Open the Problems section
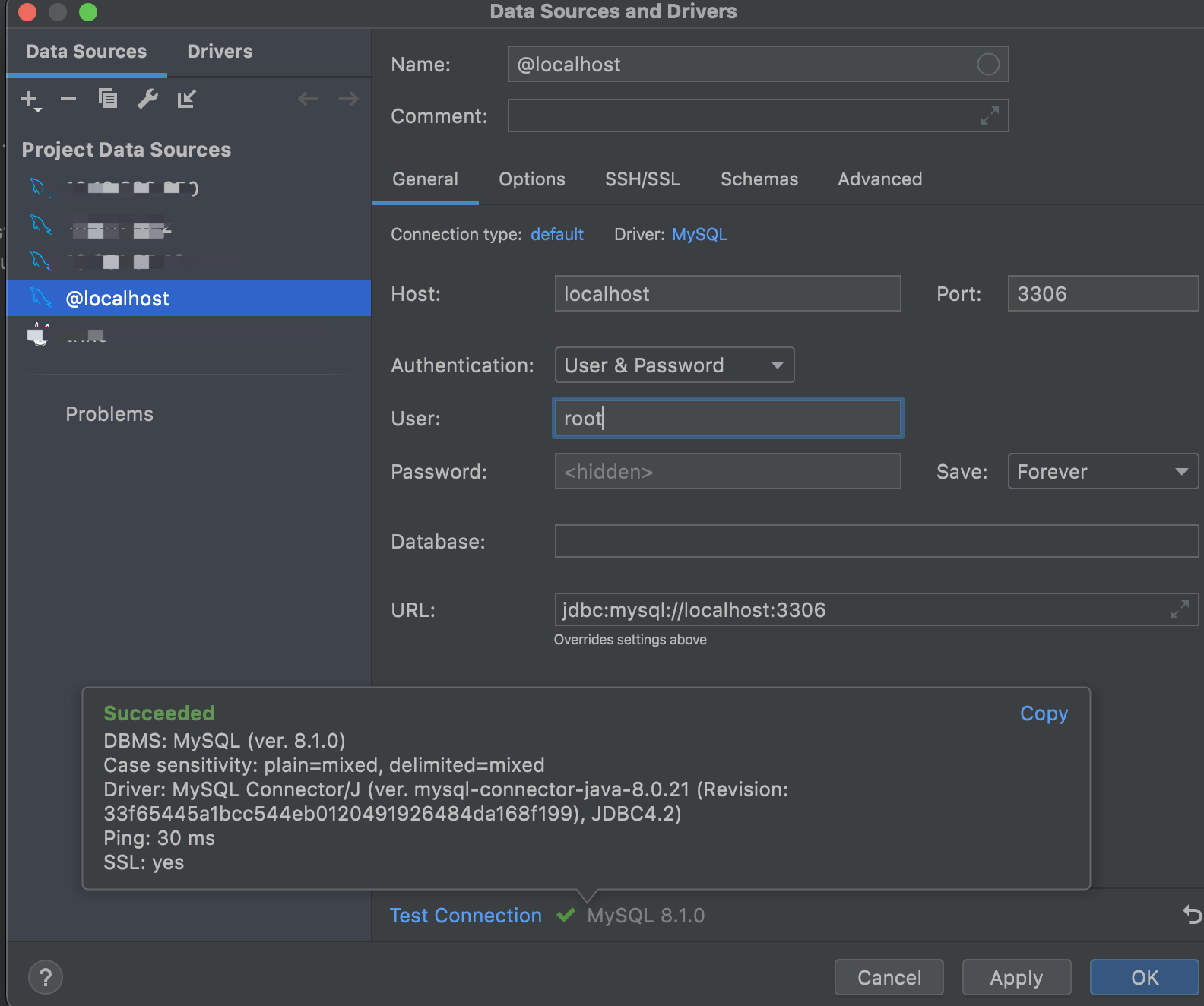Viewport: 1204px width, 1006px height. (109, 414)
